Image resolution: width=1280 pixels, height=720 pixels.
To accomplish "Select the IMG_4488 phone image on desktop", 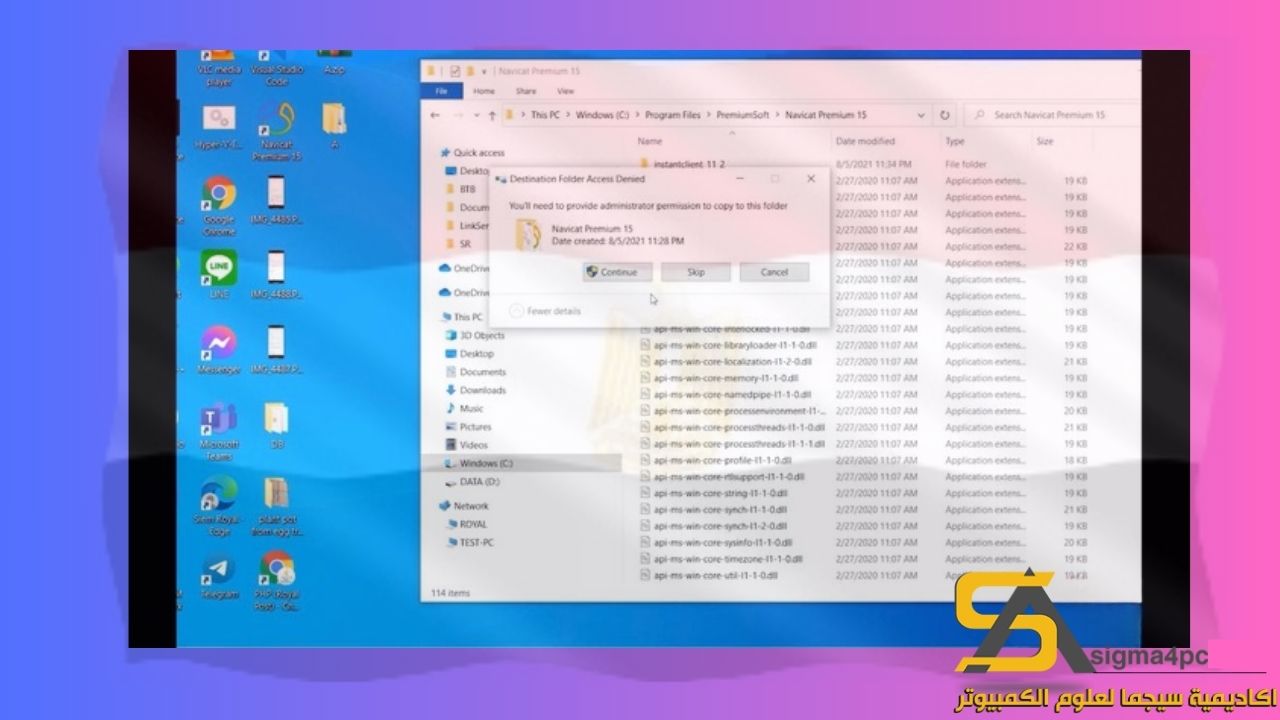I will [x=276, y=275].
